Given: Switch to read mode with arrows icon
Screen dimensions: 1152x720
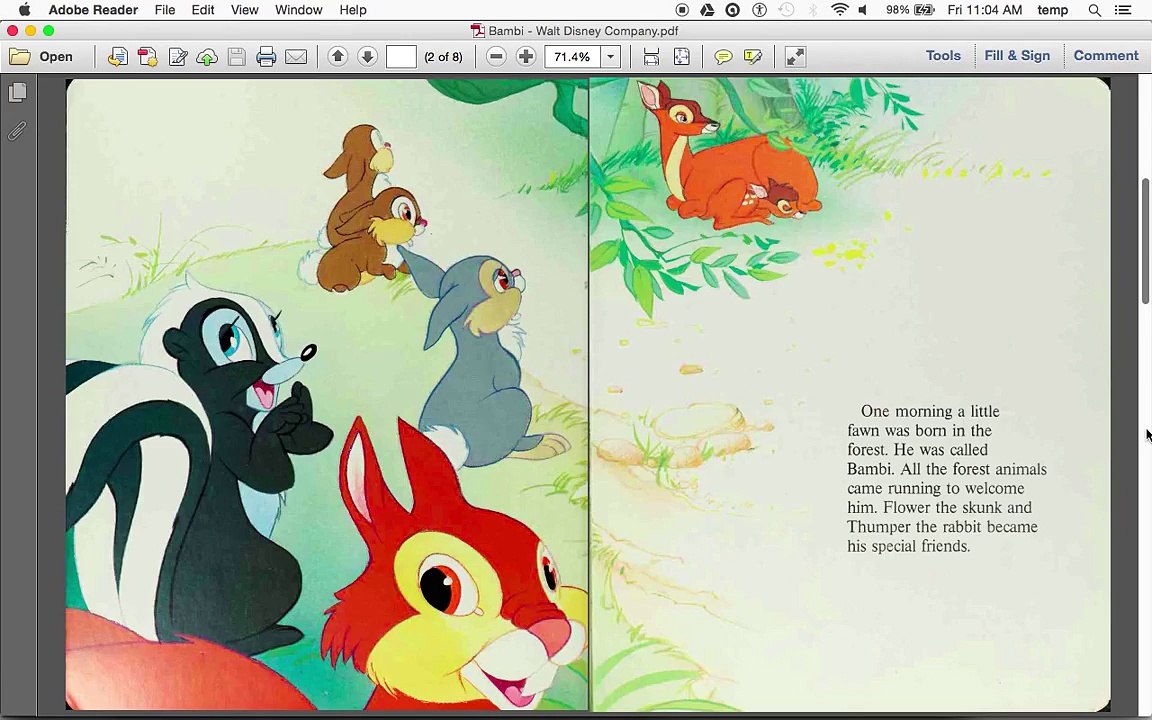Looking at the screenshot, I should tap(795, 57).
